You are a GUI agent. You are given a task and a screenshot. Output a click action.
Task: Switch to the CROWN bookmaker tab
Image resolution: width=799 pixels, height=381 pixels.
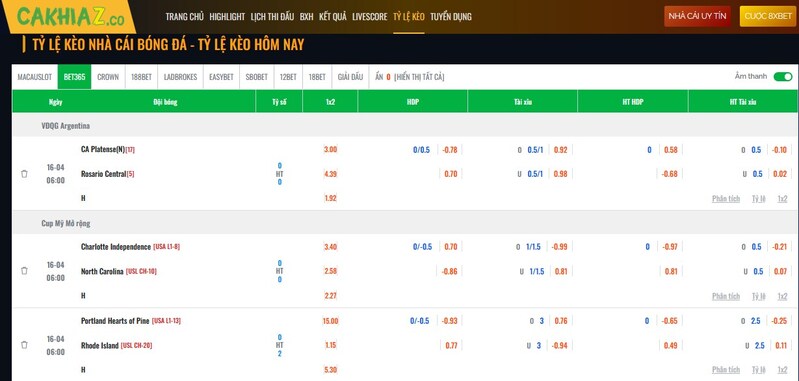(108, 77)
